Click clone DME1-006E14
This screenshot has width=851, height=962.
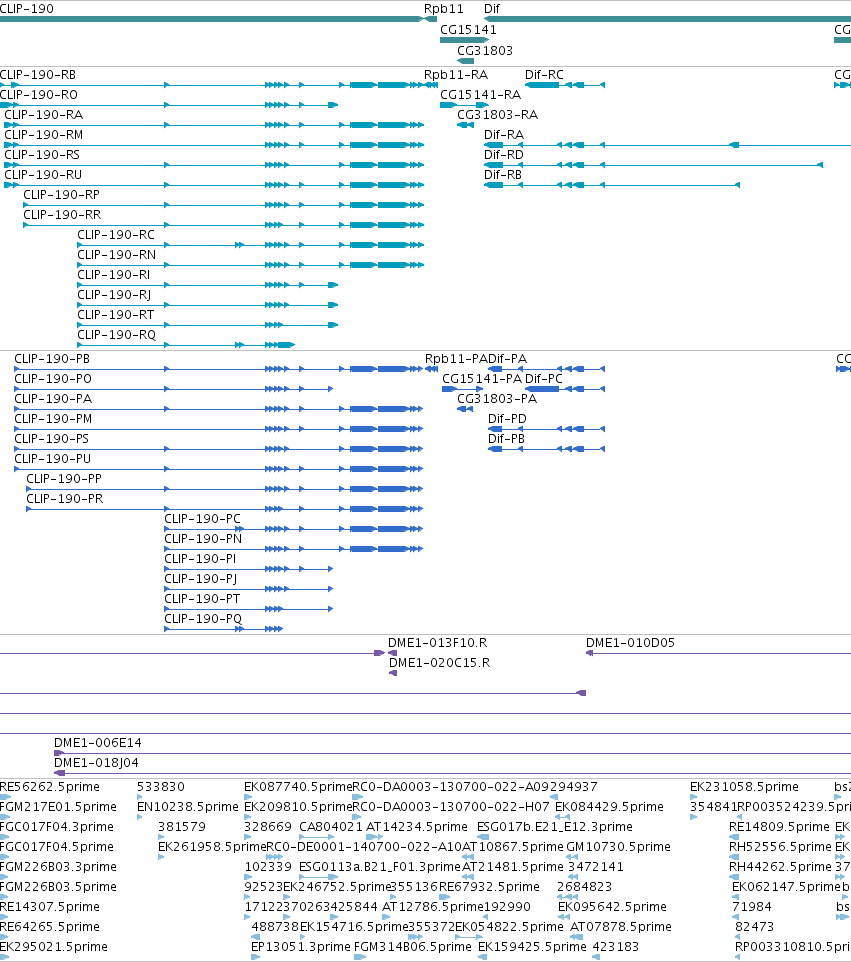[x=98, y=743]
